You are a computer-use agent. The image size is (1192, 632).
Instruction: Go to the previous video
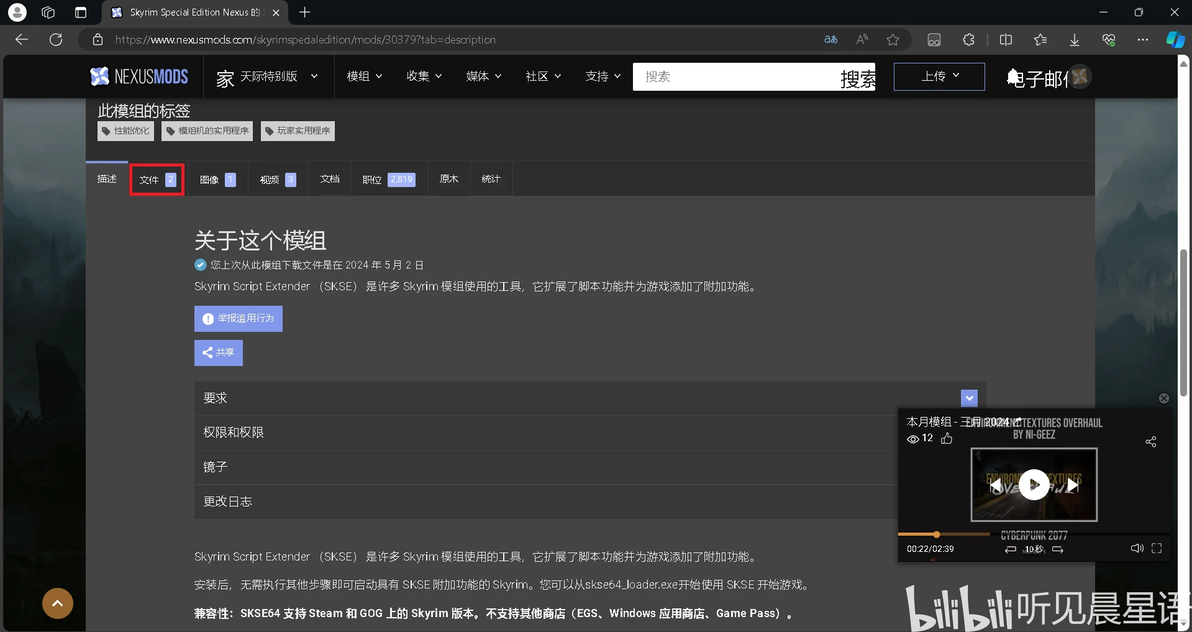click(x=995, y=484)
